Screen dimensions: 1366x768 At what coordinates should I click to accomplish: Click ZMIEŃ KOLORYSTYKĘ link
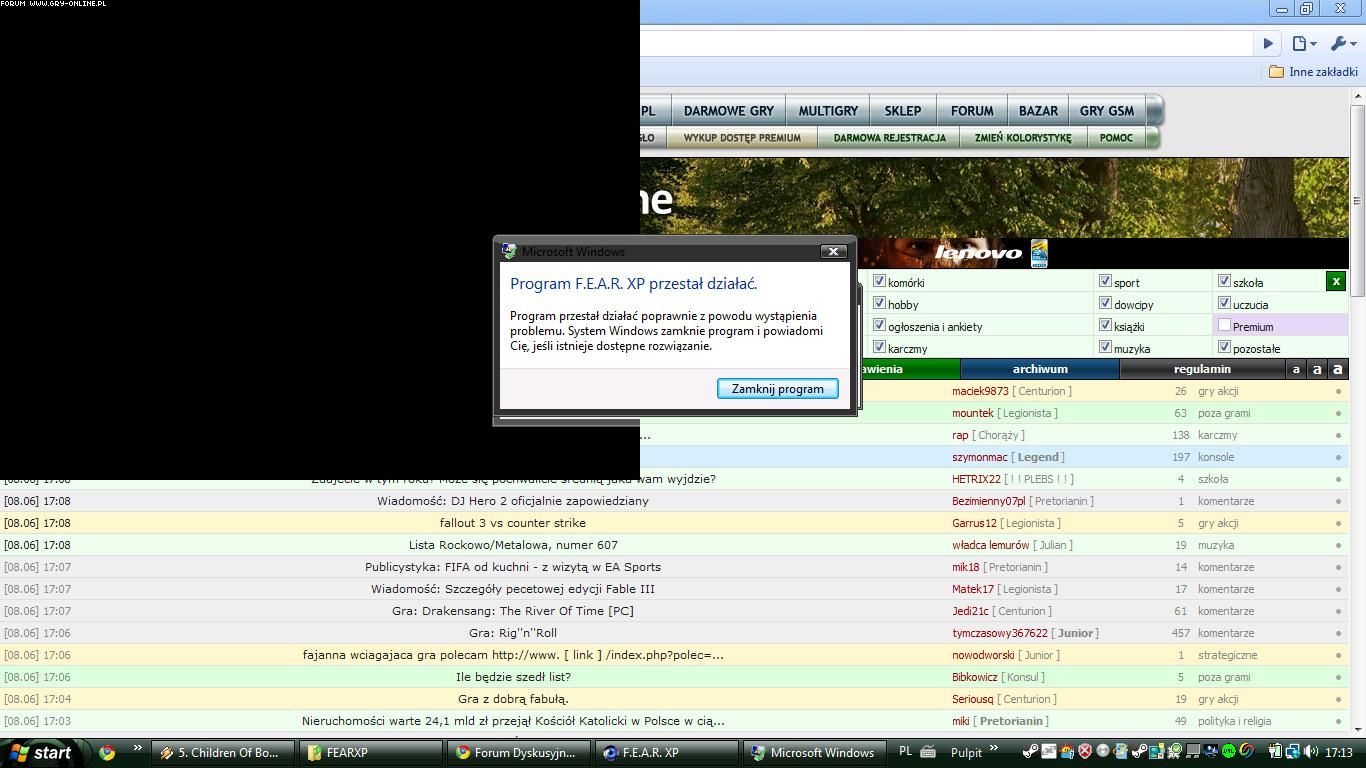(1023, 138)
